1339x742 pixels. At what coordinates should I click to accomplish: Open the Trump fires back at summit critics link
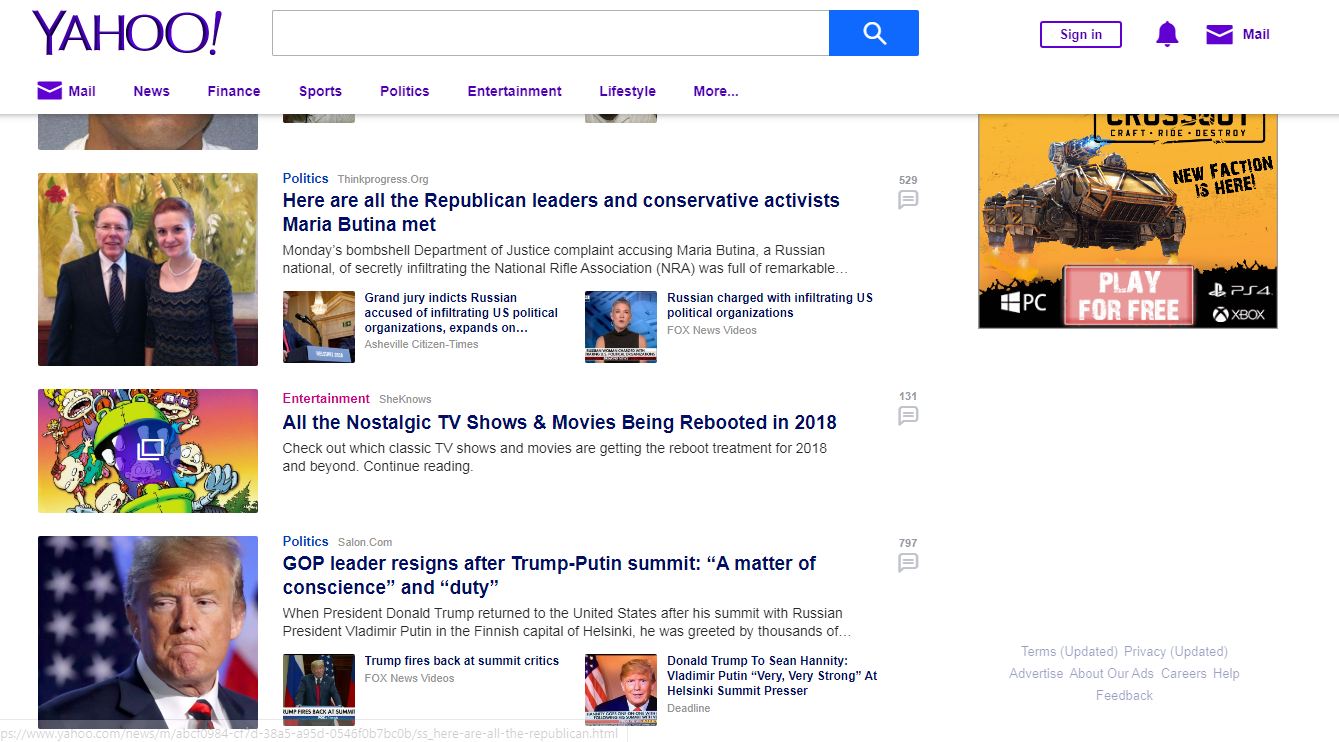click(x=462, y=661)
